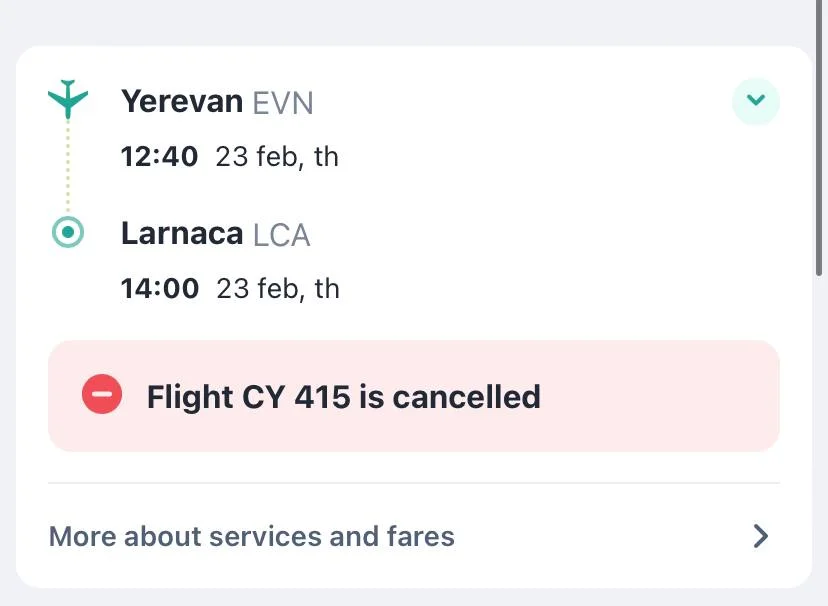Click the departure date under Yerevan
Viewport: 828px width, 606px height.
(x=277, y=157)
